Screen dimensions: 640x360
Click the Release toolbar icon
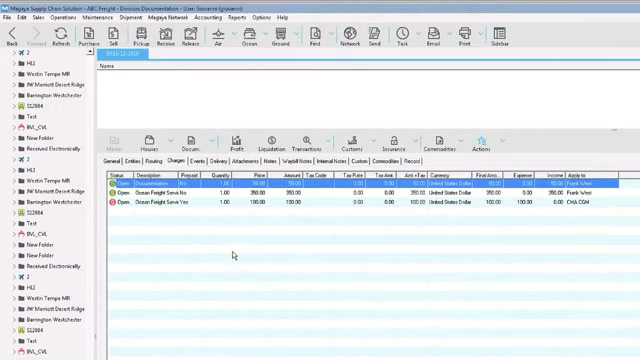[190, 36]
